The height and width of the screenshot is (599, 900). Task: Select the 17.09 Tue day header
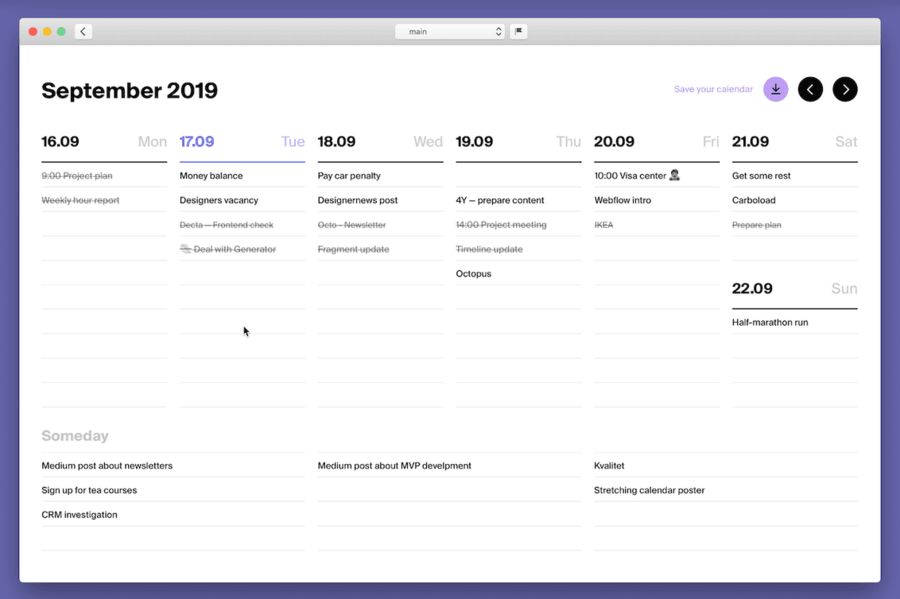[242, 142]
